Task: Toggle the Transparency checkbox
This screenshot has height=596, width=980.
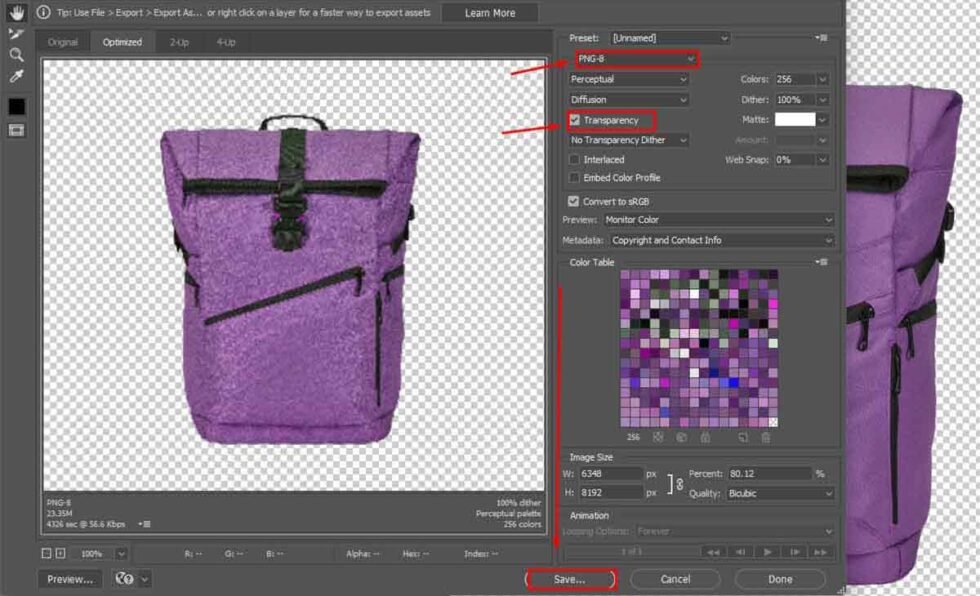Action: 574,120
